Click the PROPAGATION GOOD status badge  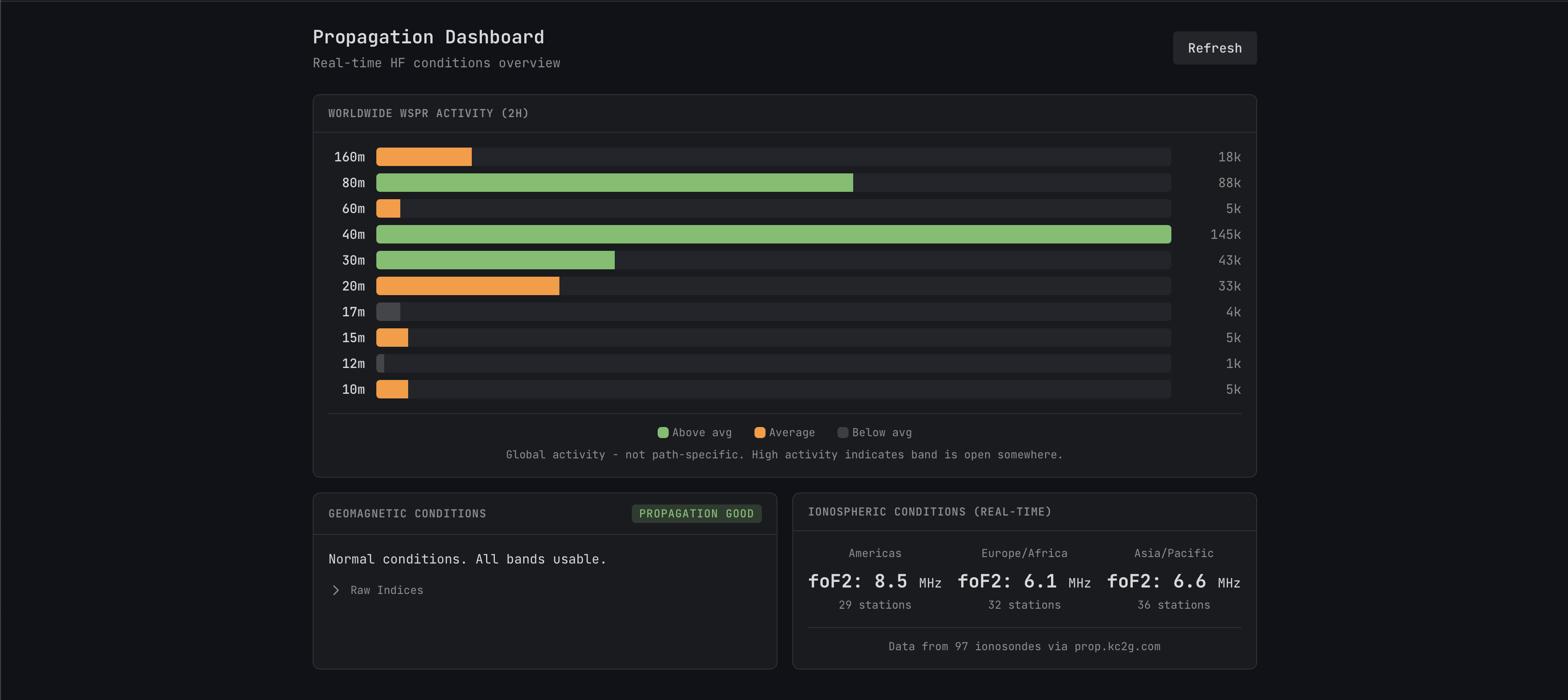pos(696,514)
